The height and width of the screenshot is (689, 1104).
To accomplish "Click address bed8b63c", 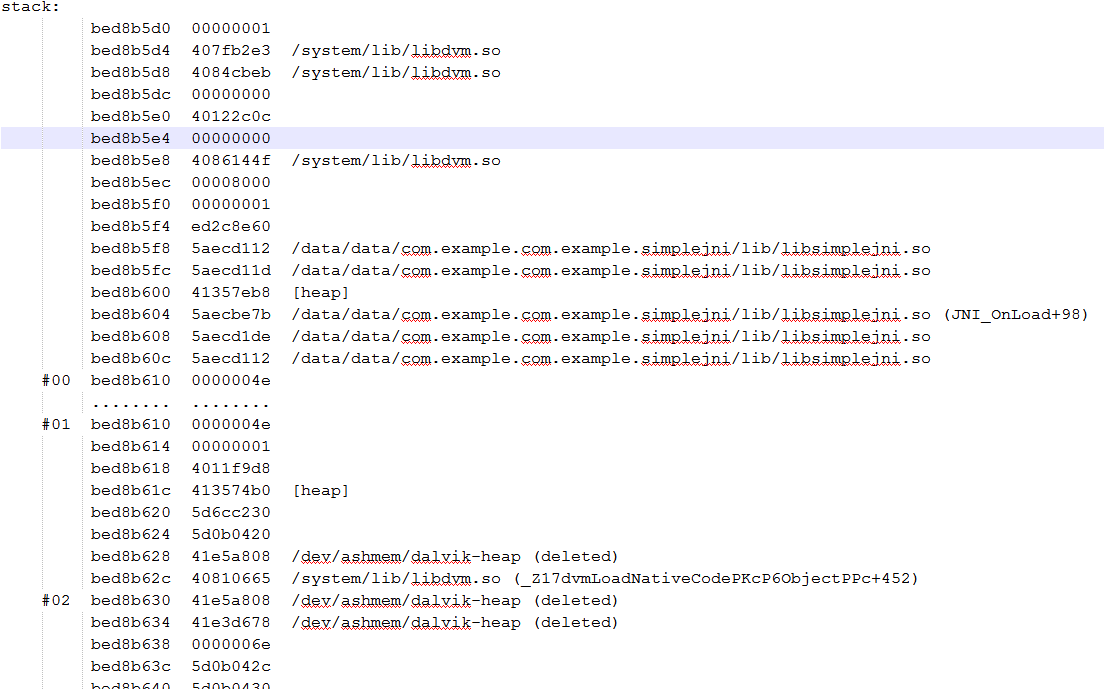I will click(x=130, y=666).
